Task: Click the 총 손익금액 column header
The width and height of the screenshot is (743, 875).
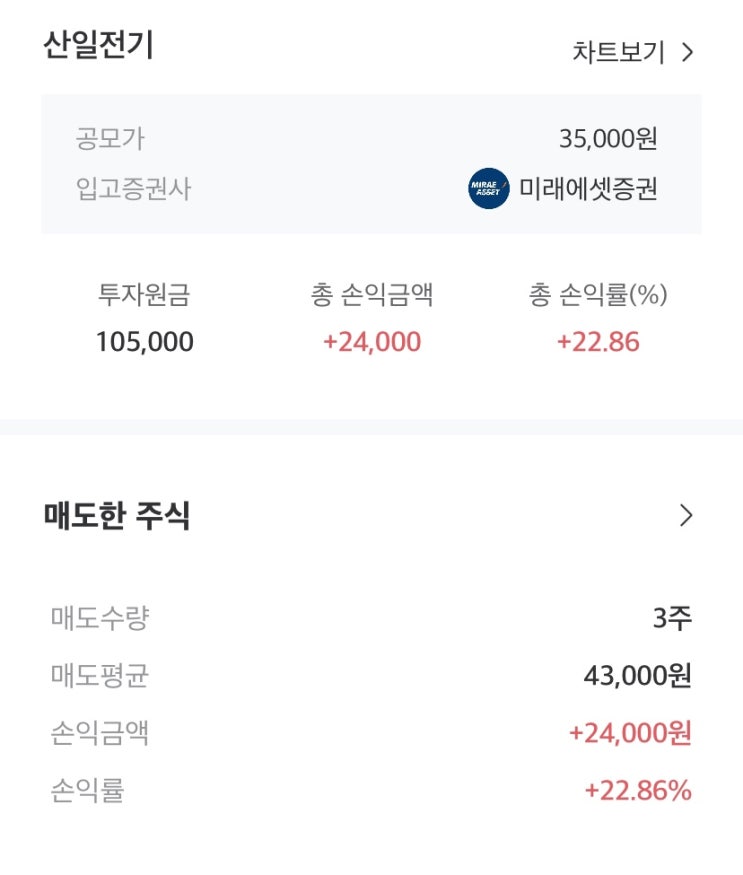Action: pos(372,295)
